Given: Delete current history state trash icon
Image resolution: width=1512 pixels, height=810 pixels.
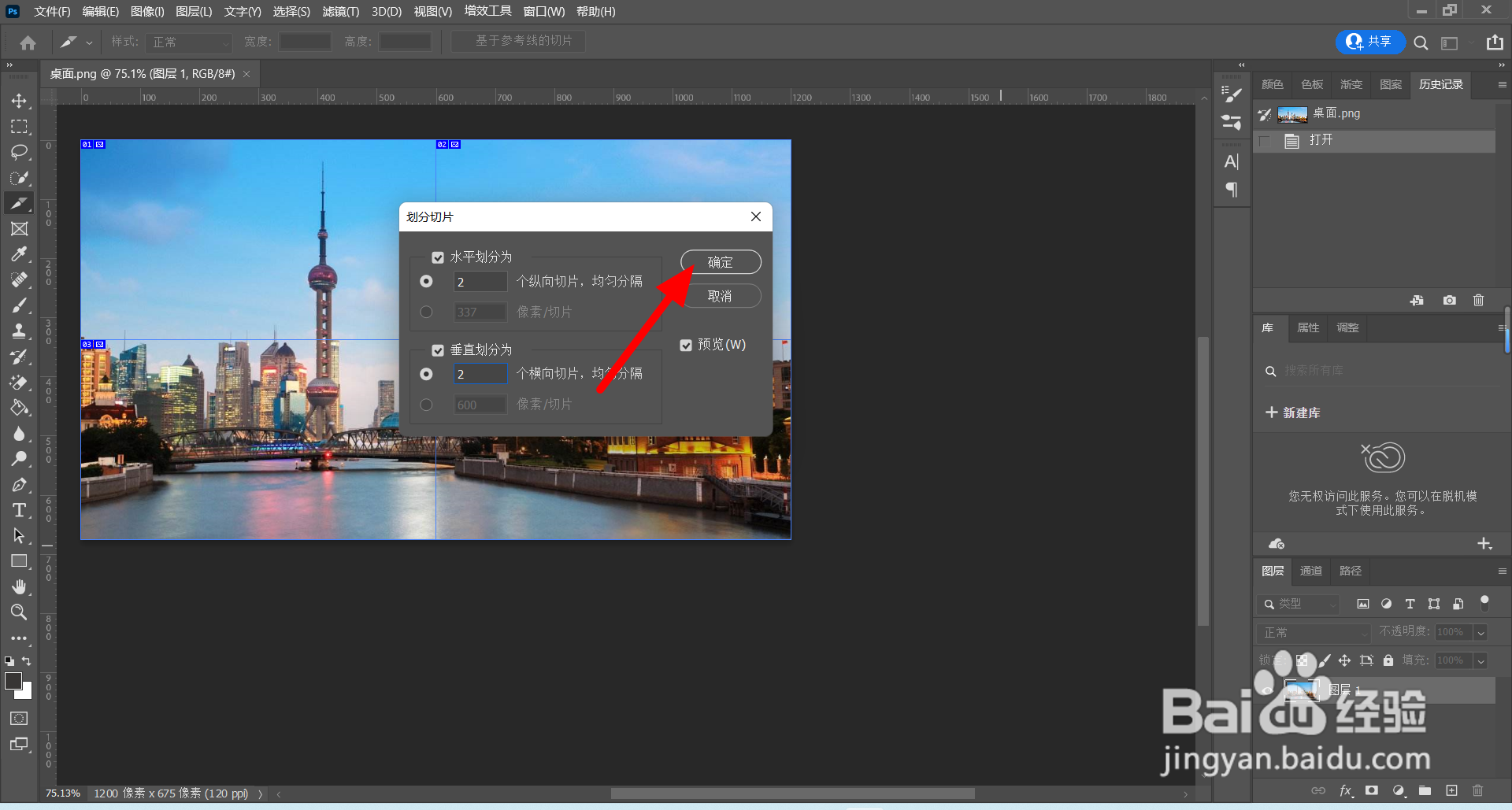Looking at the screenshot, I should [x=1478, y=300].
